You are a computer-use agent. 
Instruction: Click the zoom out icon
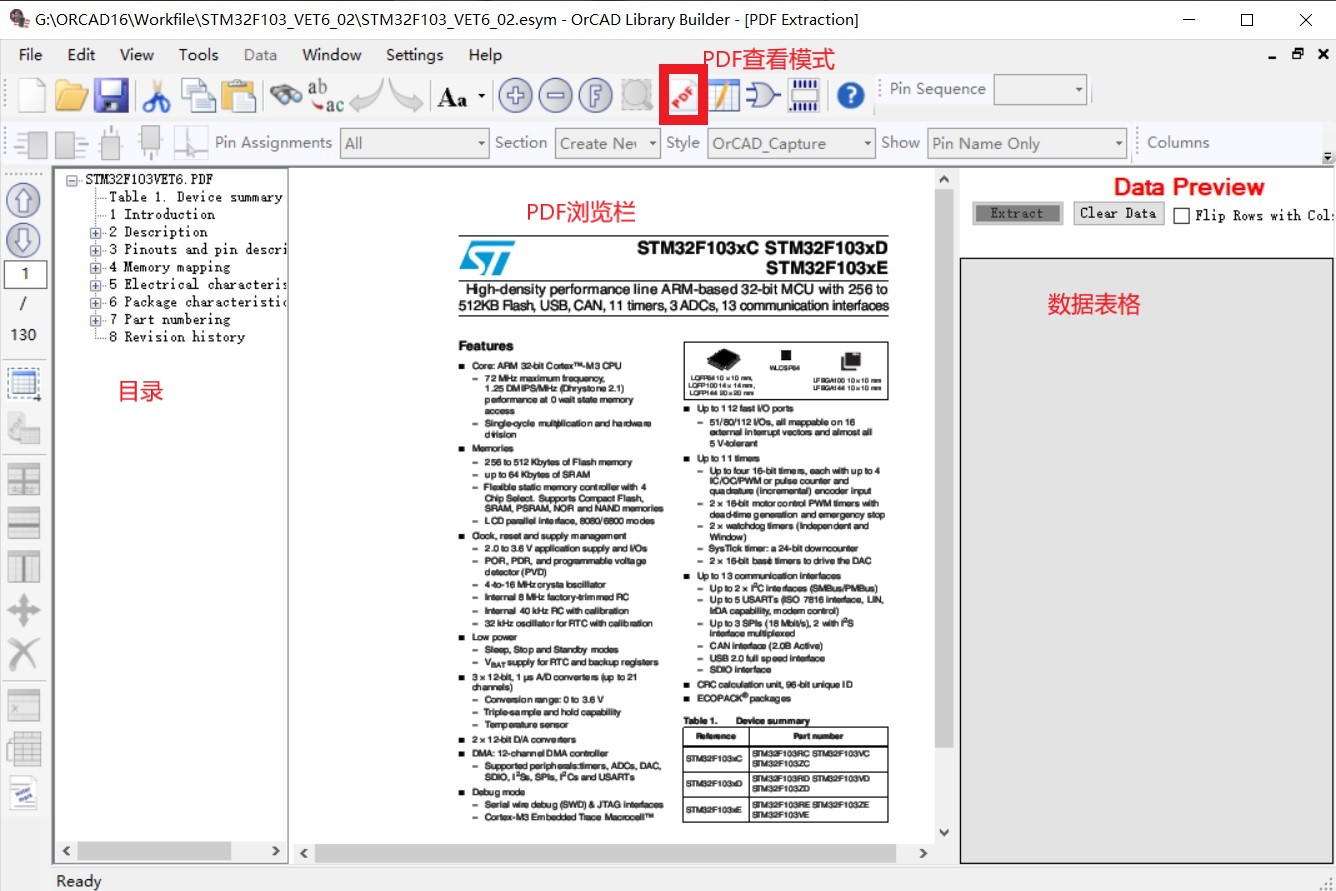(556, 95)
